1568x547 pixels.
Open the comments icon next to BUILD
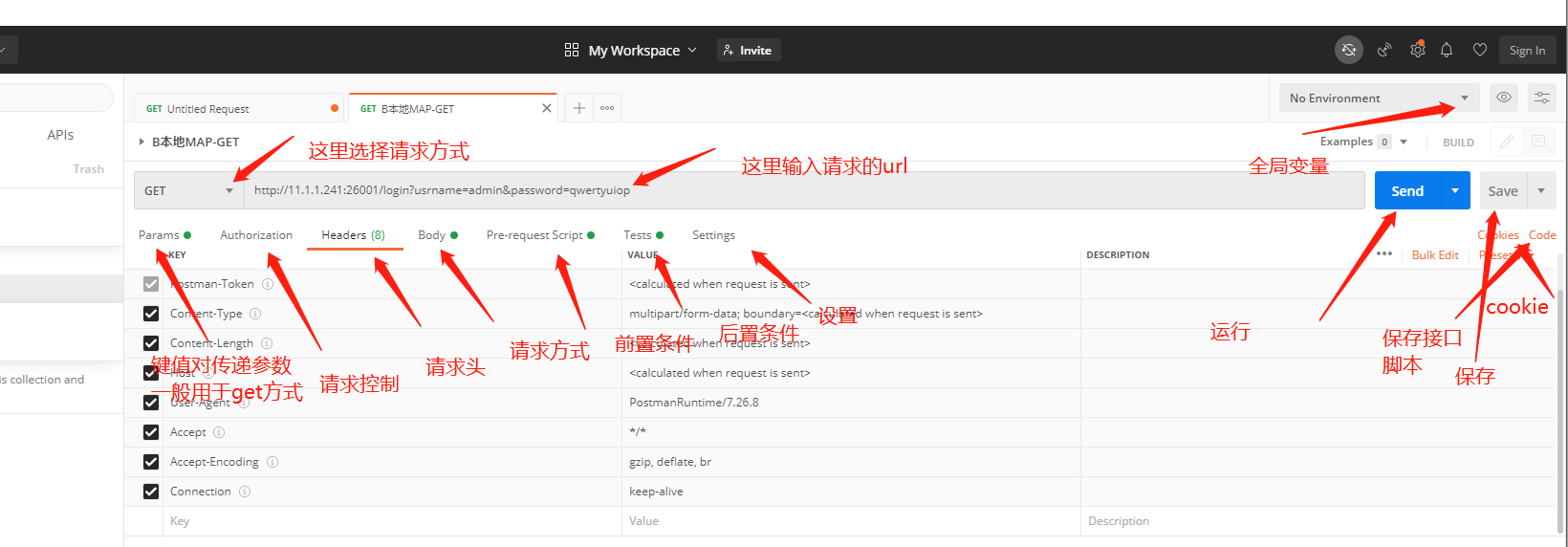1538,142
